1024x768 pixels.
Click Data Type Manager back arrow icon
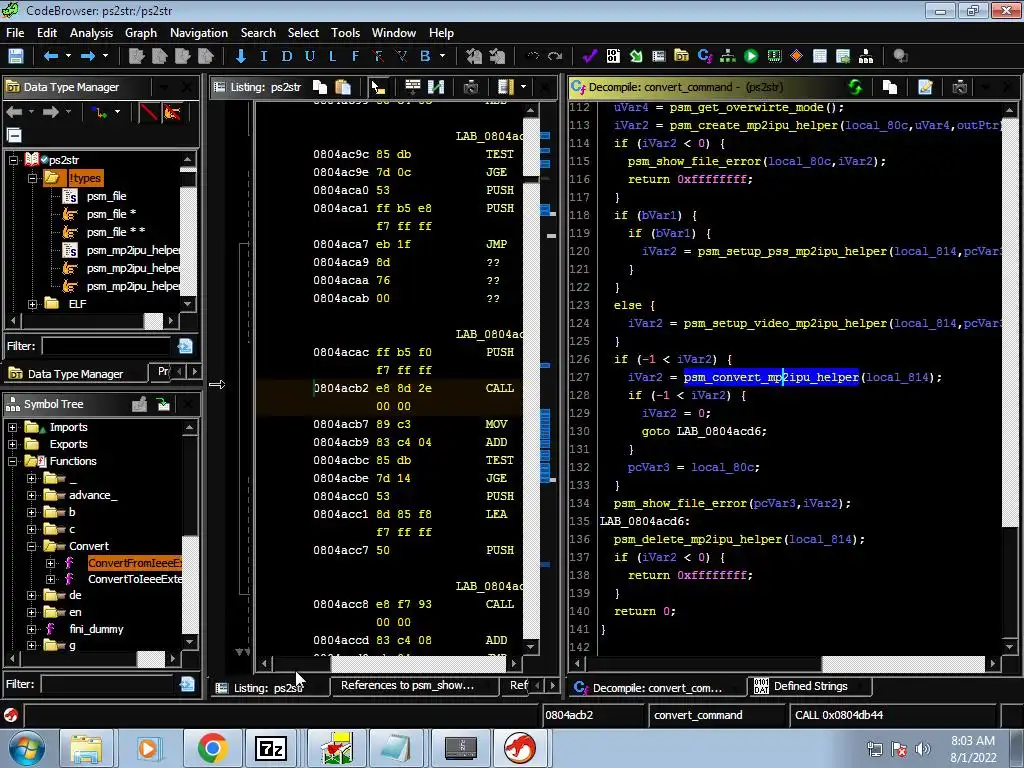[14, 112]
